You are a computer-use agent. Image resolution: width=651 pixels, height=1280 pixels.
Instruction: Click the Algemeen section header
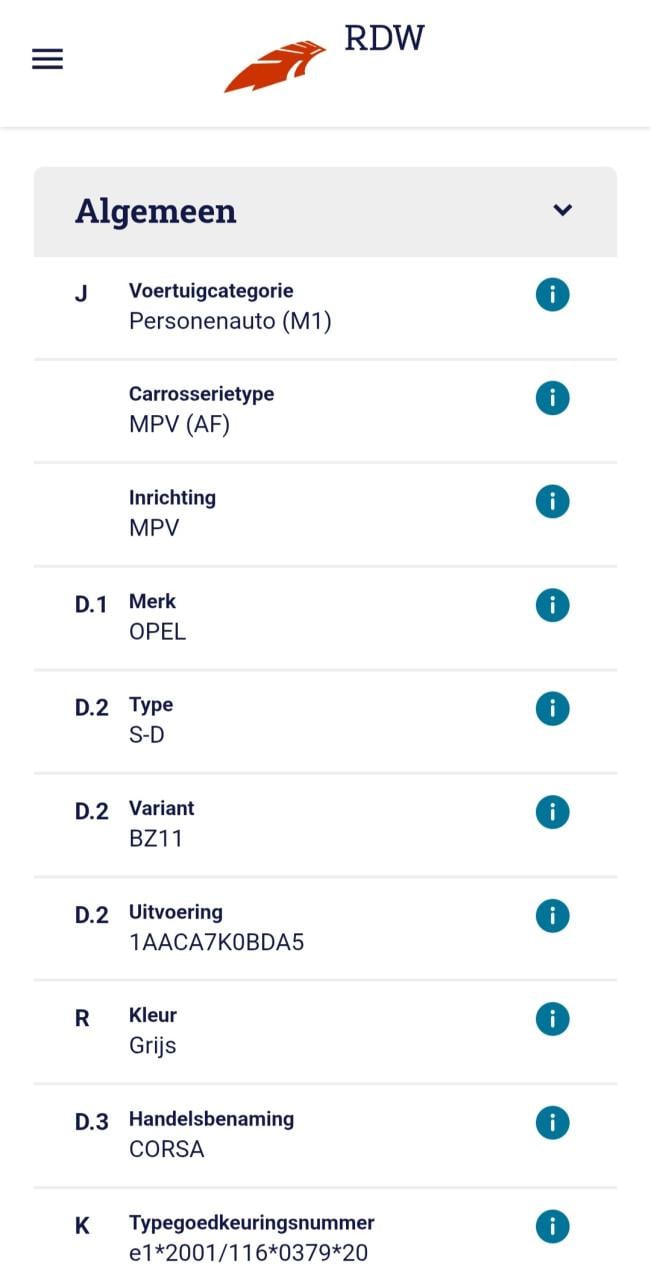pos(156,212)
